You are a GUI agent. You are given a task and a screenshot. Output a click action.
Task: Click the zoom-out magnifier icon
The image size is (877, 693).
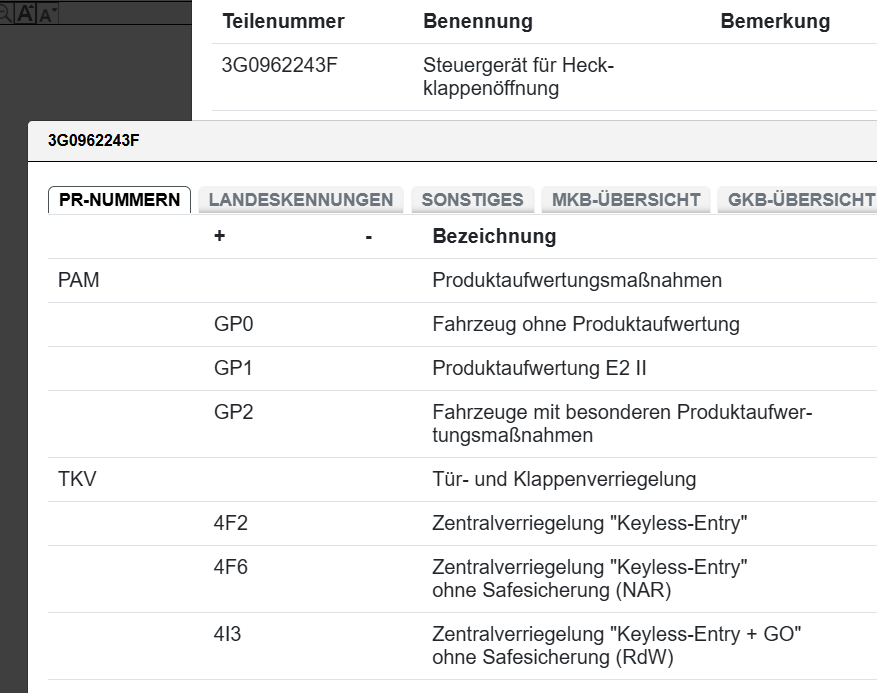(4, 13)
